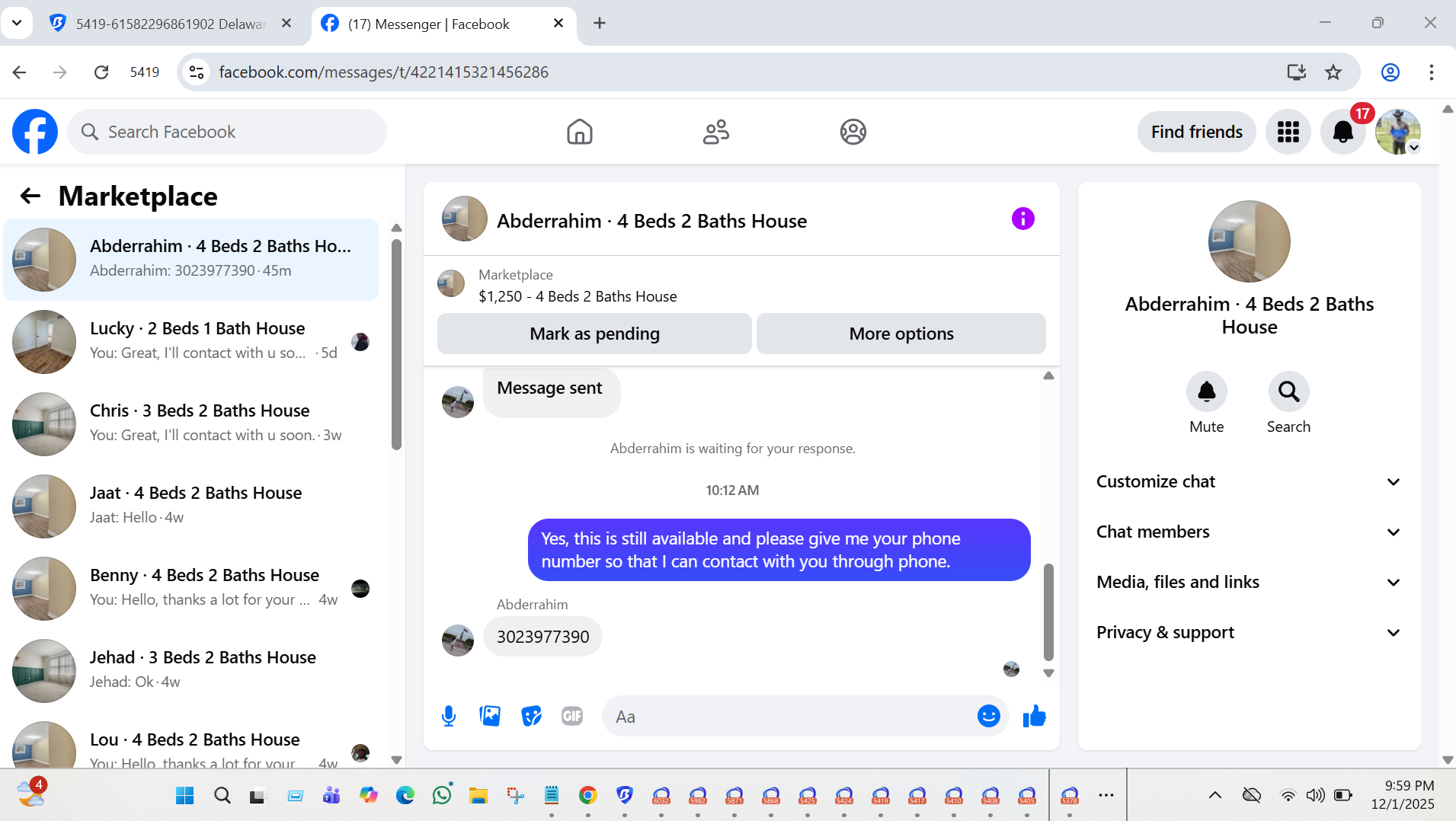Open the Chrome profile icon

pos(1390,72)
